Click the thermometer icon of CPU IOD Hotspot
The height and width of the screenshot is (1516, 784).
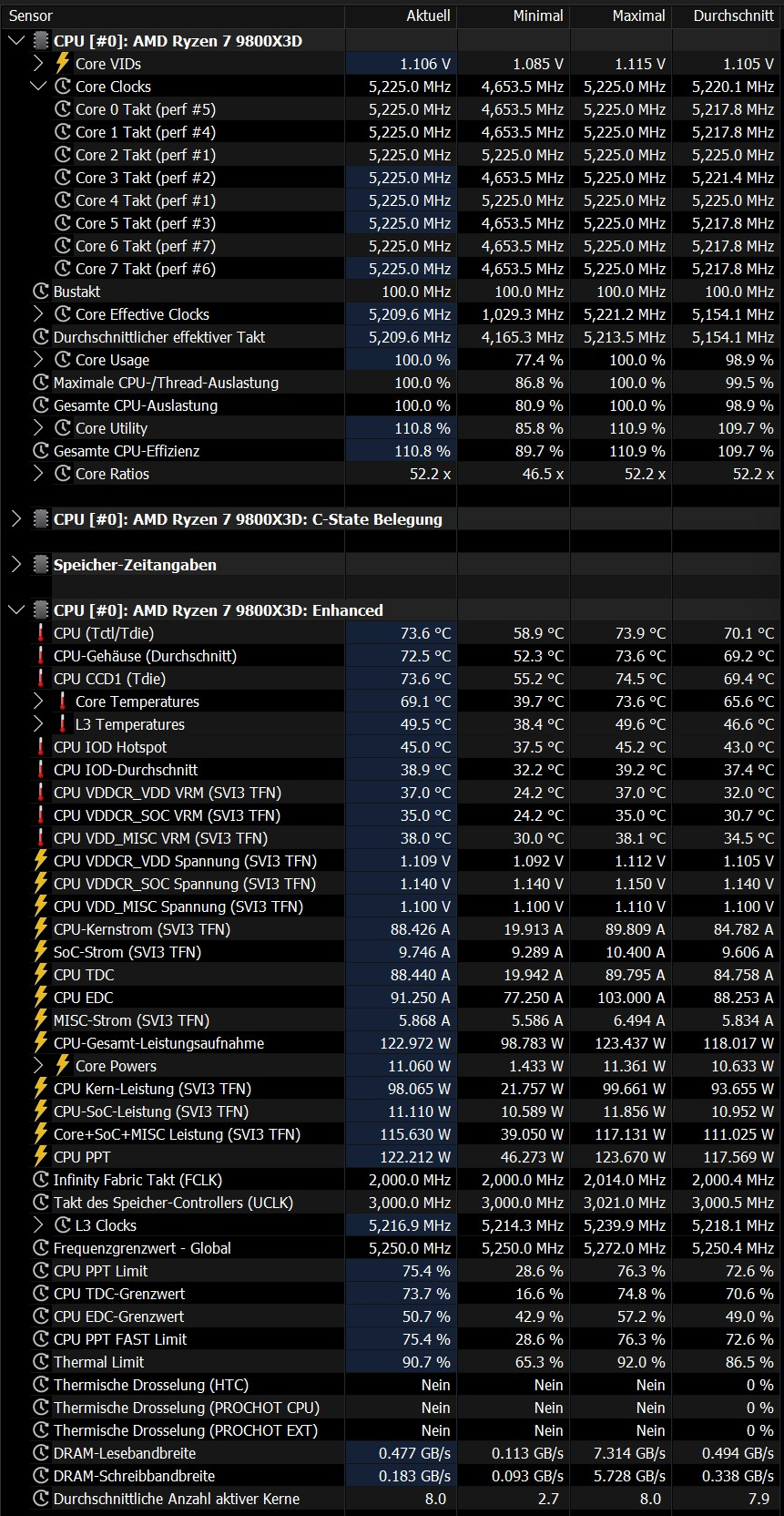pos(40,747)
